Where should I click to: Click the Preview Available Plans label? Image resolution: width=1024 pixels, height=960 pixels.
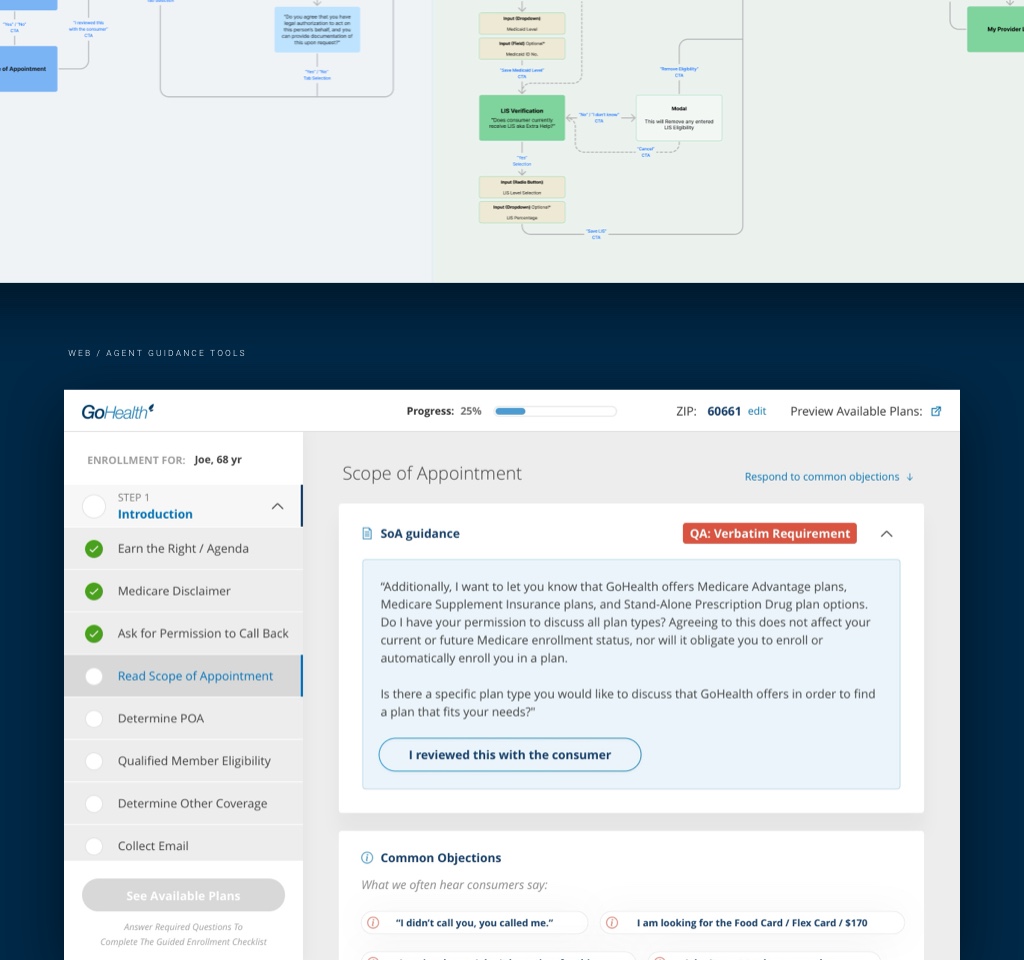pyautogui.click(x=856, y=411)
